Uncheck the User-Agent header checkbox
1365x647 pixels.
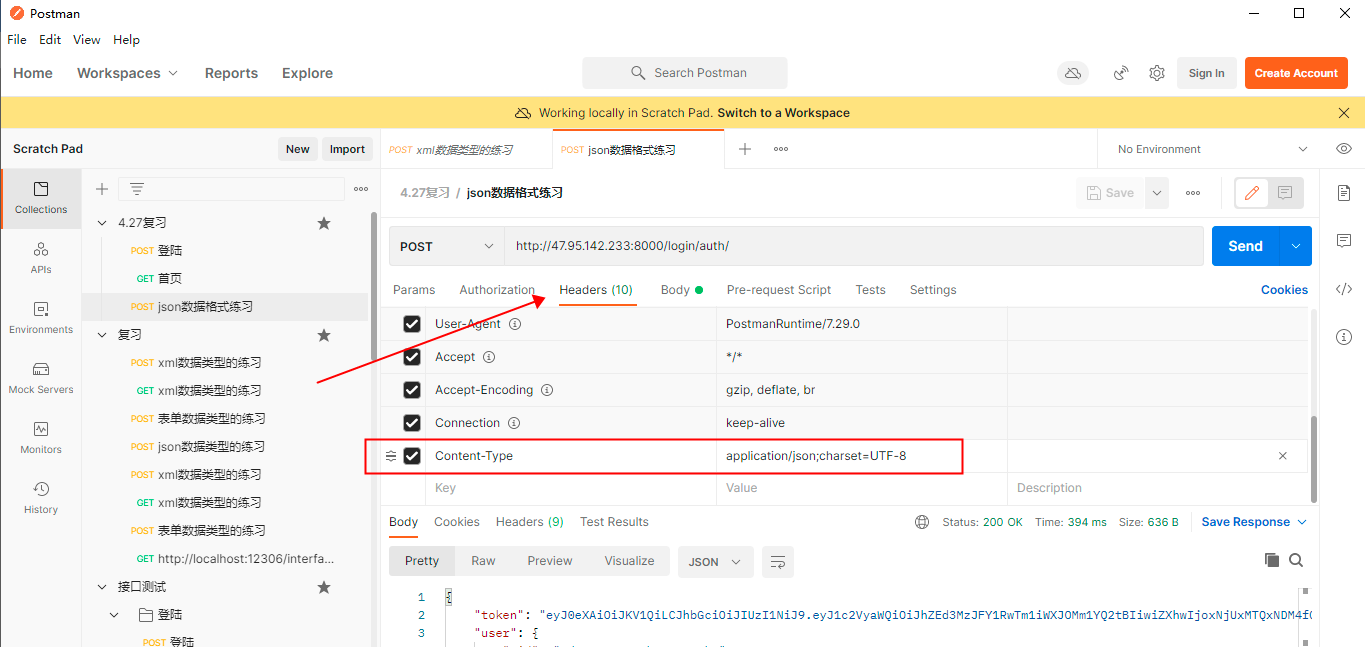[x=411, y=324]
